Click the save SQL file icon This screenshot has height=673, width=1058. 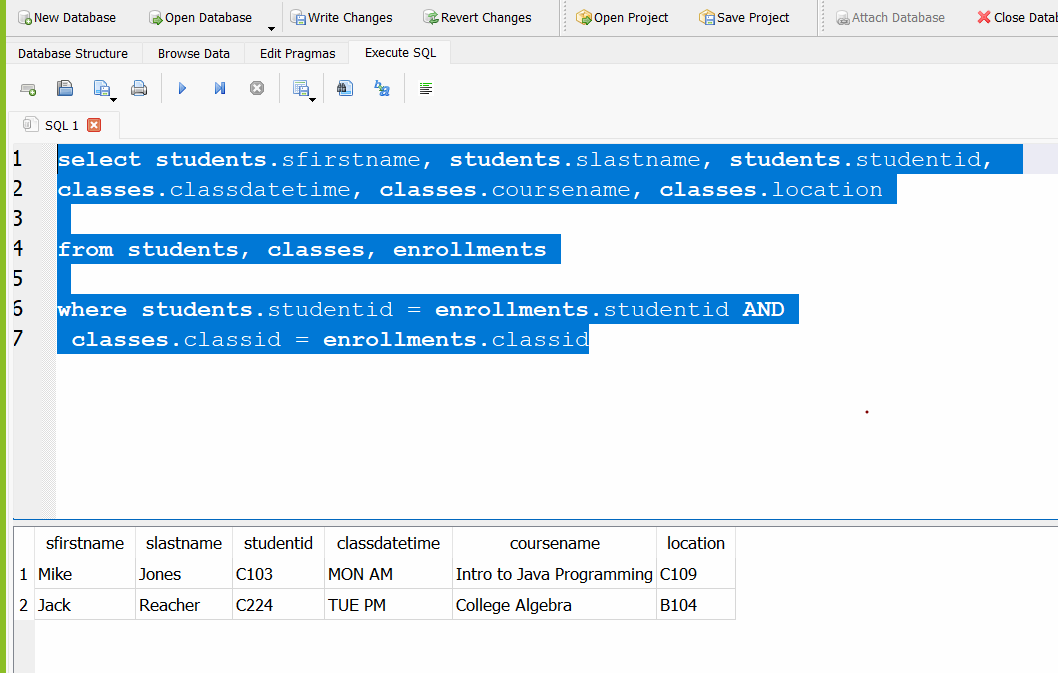pos(101,88)
